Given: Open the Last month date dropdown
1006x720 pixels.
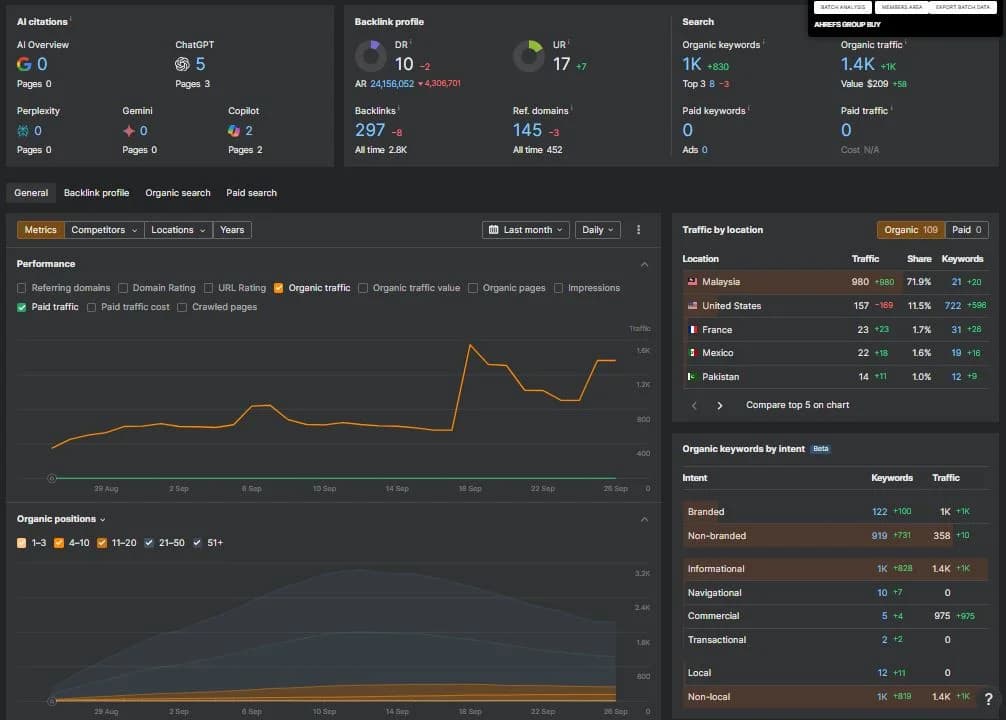Looking at the screenshot, I should click(x=525, y=230).
